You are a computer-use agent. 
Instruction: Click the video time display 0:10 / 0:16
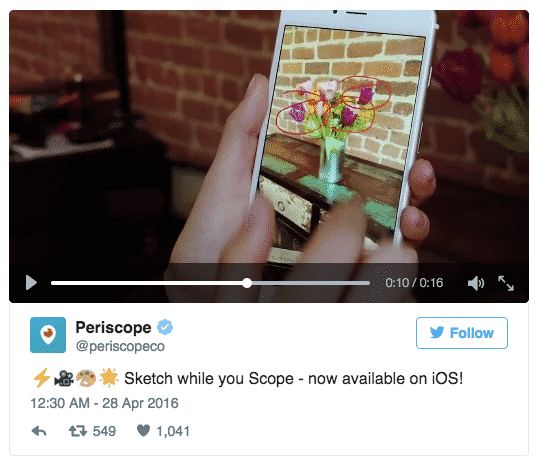coord(414,283)
